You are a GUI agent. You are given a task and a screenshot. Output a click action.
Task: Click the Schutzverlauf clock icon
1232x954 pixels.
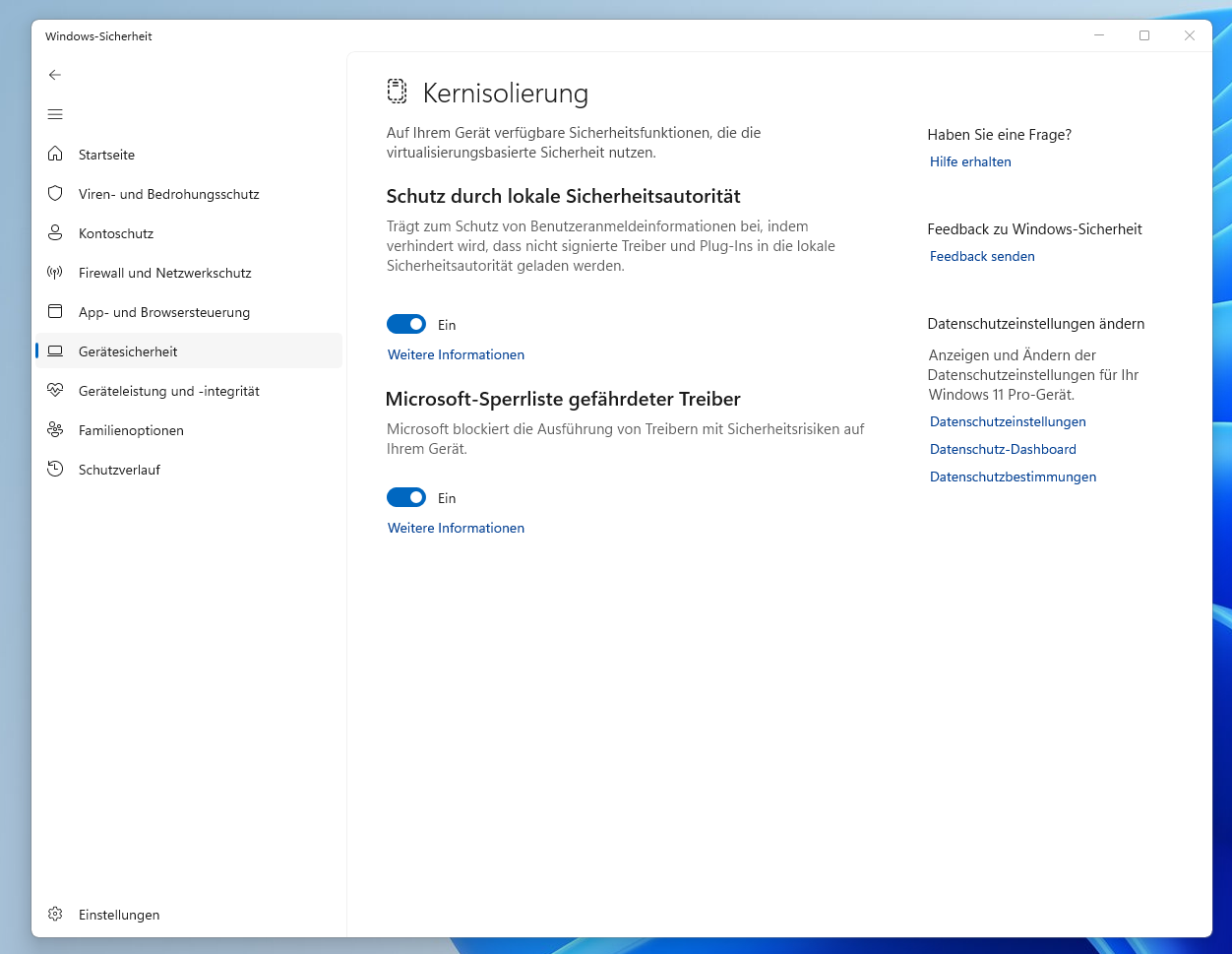click(x=55, y=470)
